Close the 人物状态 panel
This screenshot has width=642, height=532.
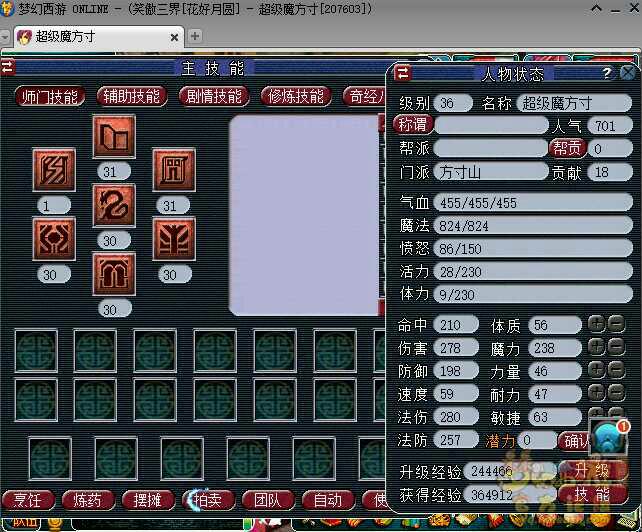coord(628,74)
